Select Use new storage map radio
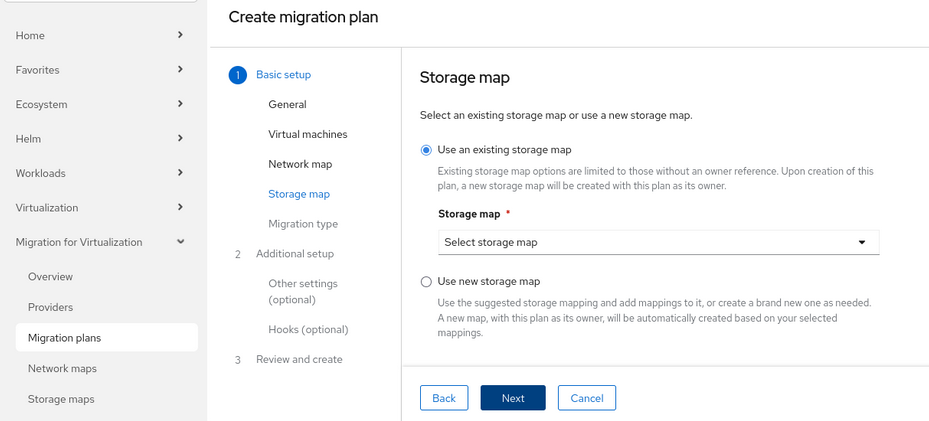The height and width of the screenshot is (421, 929). pyautogui.click(x=427, y=282)
